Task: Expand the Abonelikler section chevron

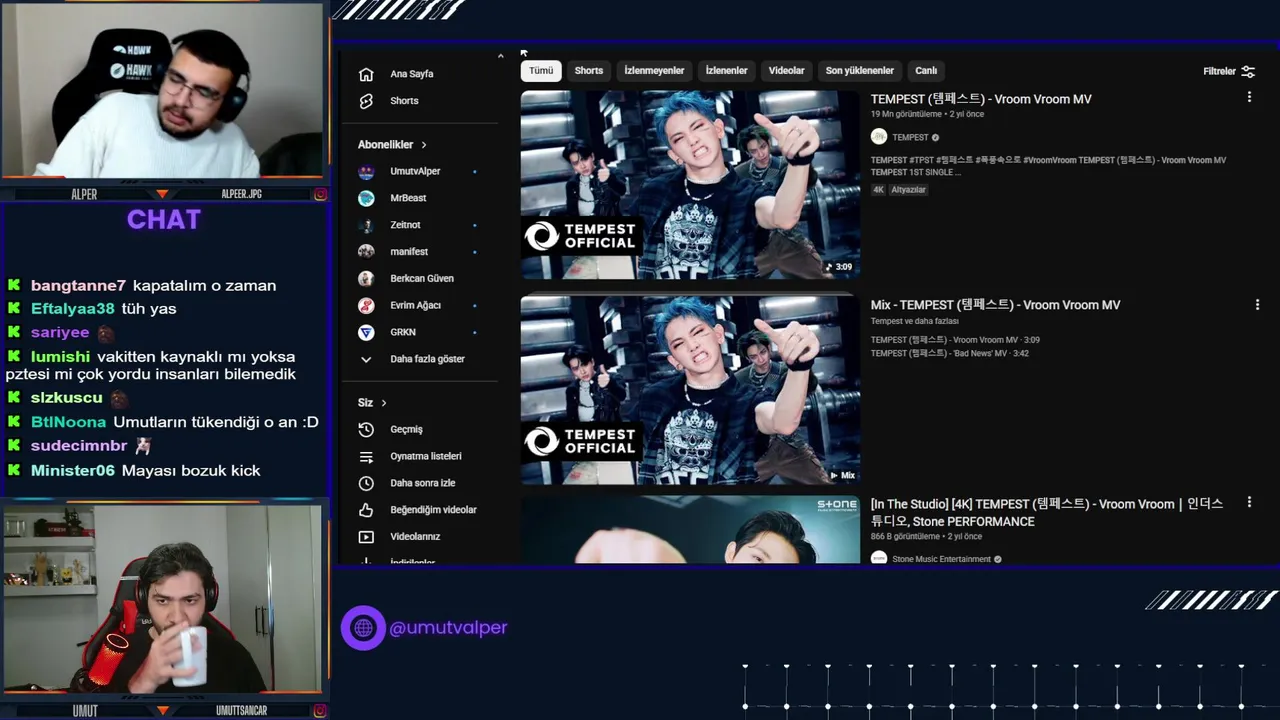Action: [x=424, y=145]
